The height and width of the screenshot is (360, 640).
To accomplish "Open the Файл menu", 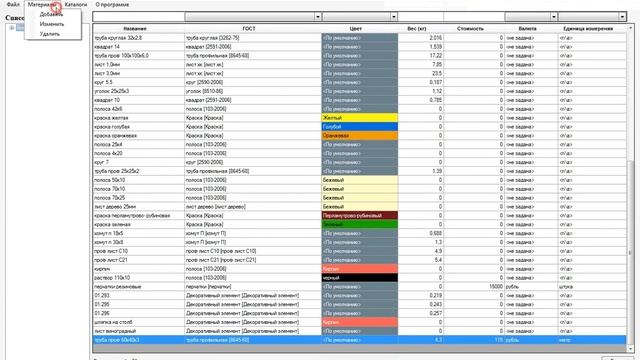I will [13, 4].
